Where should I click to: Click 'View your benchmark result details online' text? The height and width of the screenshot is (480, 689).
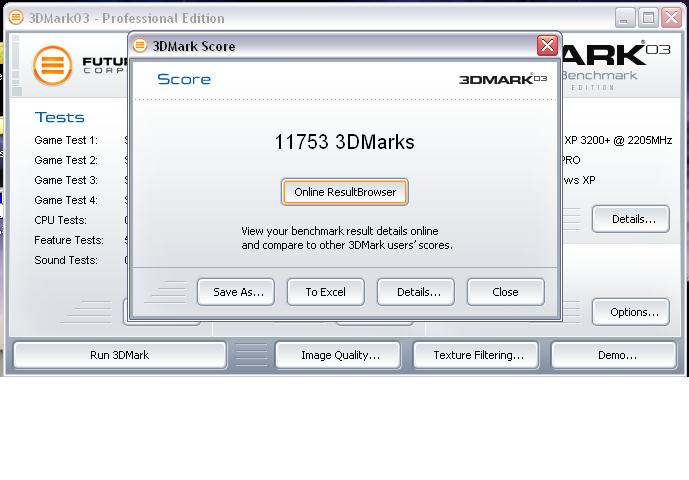pyautogui.click(x=340, y=231)
